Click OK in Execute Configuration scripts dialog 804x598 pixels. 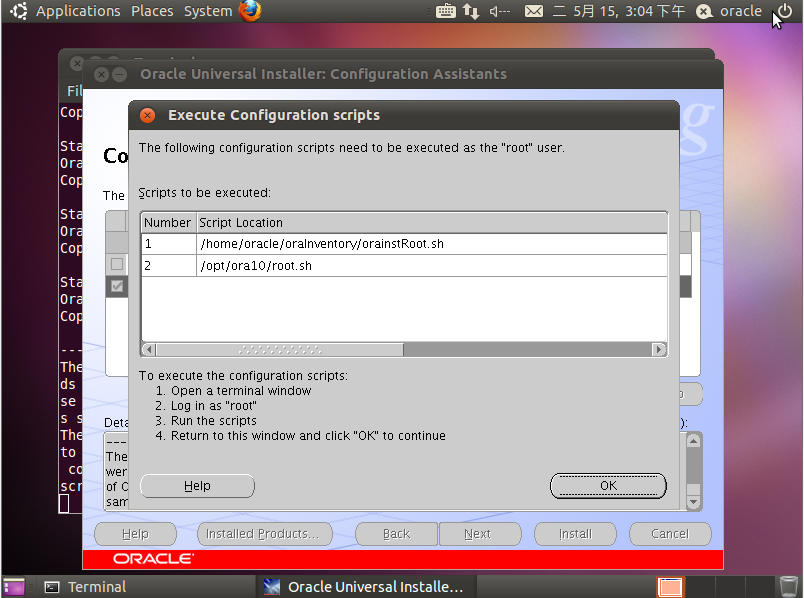pyautogui.click(x=608, y=486)
